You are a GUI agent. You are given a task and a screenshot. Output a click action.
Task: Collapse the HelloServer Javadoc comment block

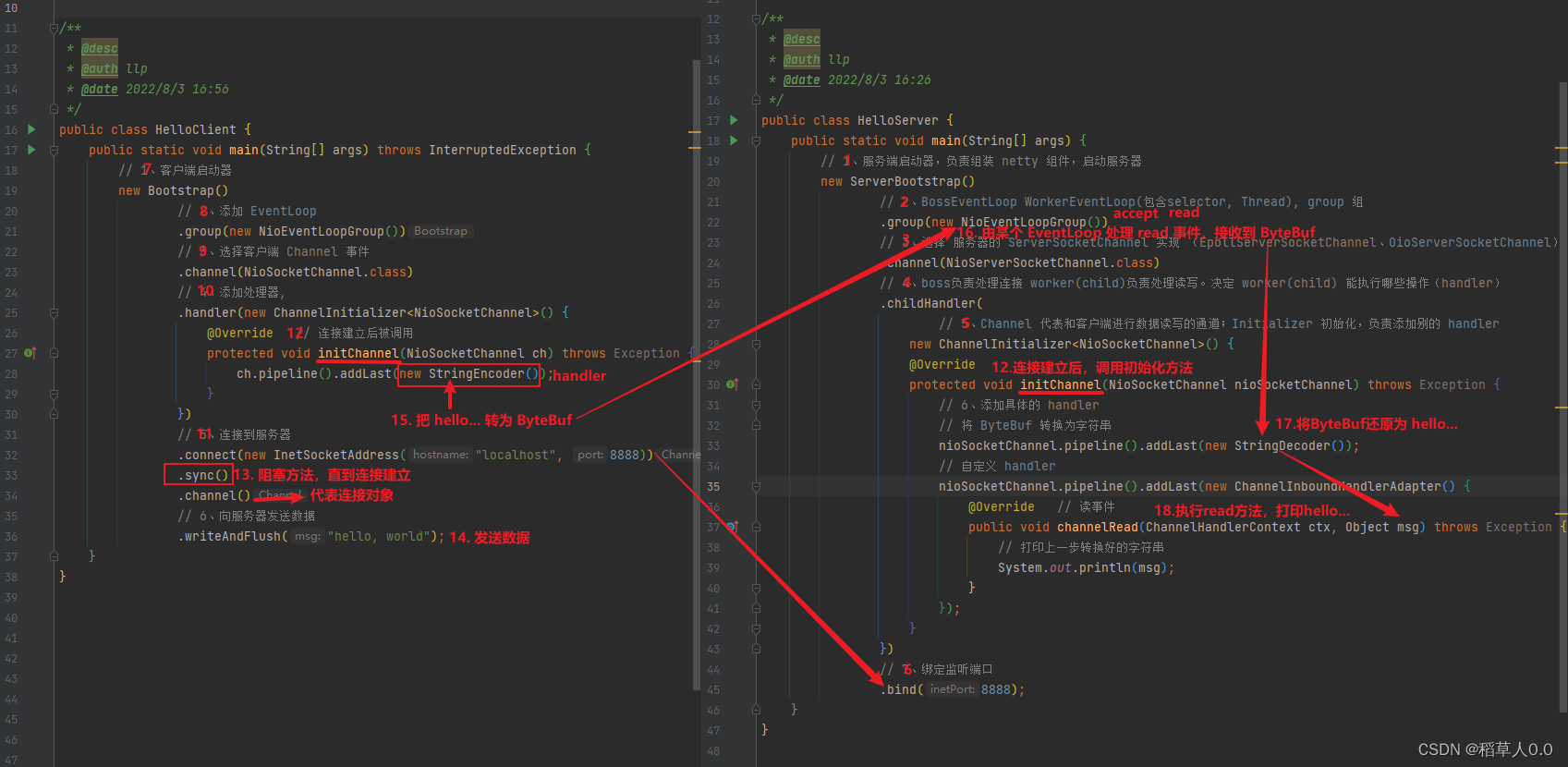pos(756,18)
